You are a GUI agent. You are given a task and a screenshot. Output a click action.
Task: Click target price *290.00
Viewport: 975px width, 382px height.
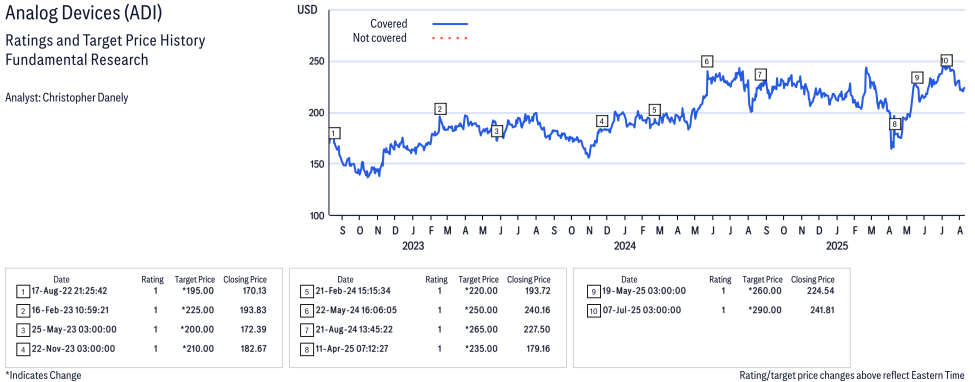(x=766, y=310)
